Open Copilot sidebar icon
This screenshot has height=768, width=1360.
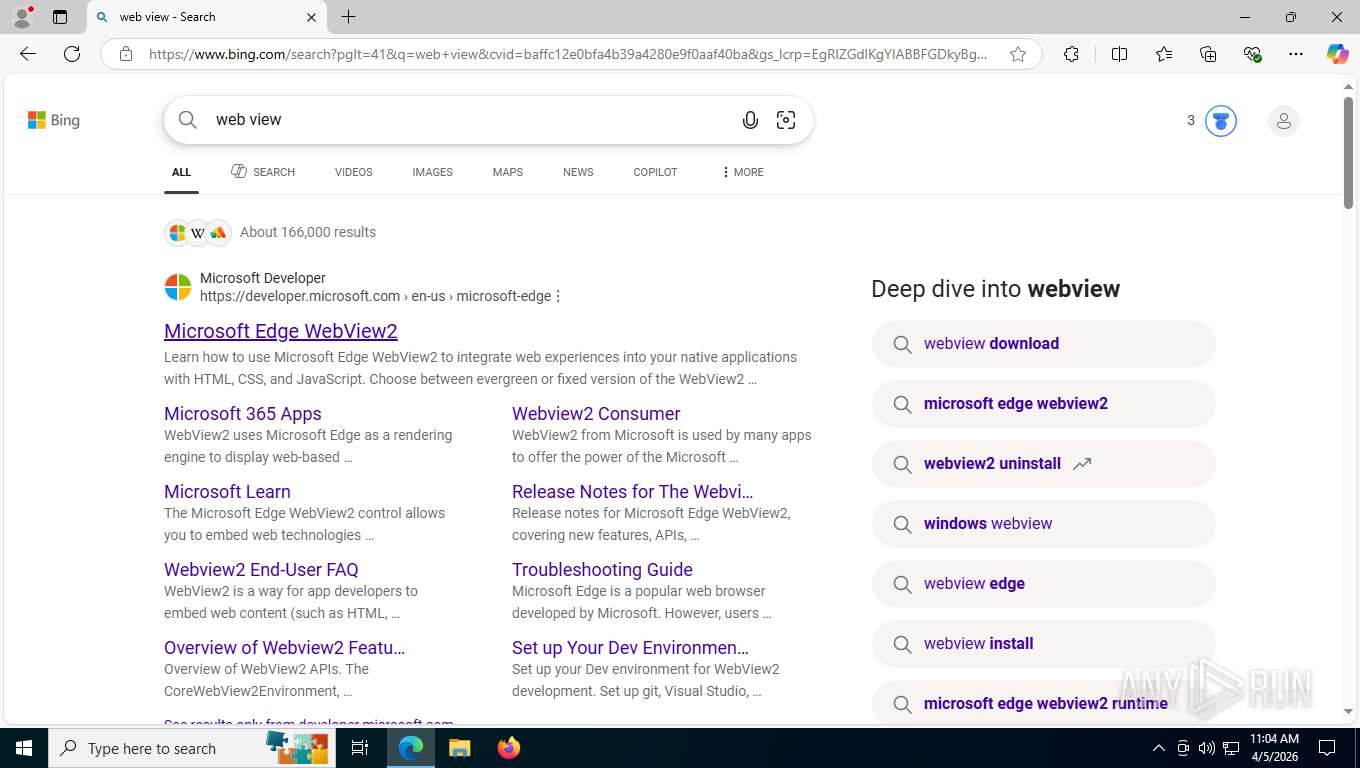(1337, 54)
